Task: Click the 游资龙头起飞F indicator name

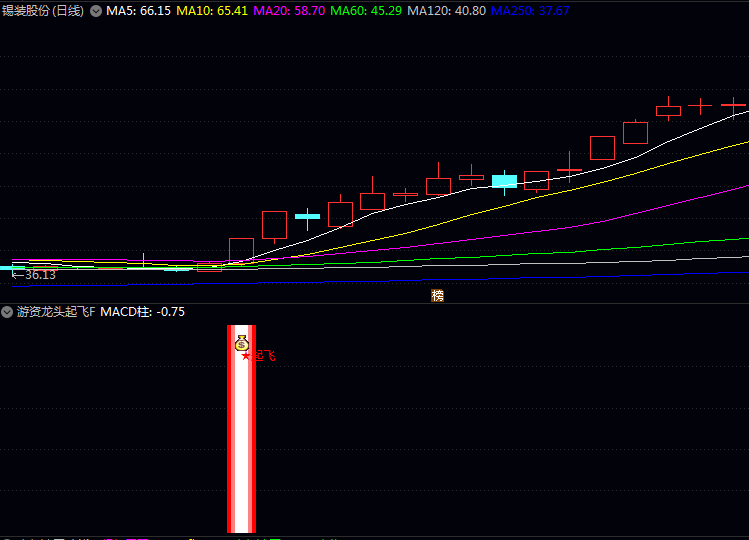Action: [56, 312]
